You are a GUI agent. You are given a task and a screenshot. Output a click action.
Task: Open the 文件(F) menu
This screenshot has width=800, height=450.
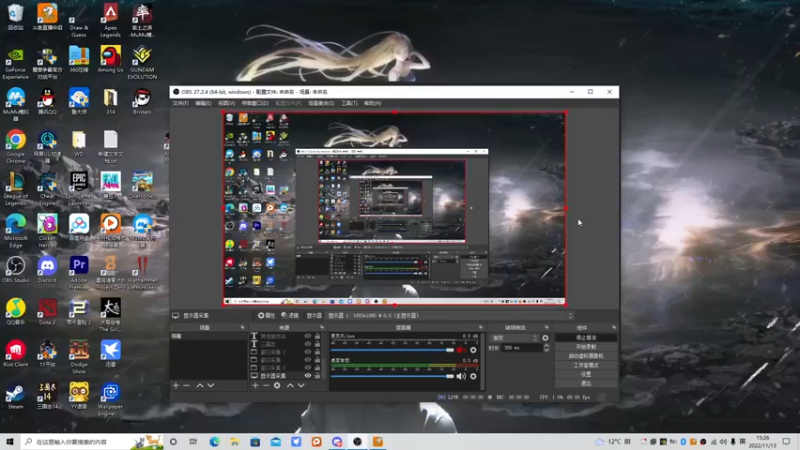click(181, 103)
